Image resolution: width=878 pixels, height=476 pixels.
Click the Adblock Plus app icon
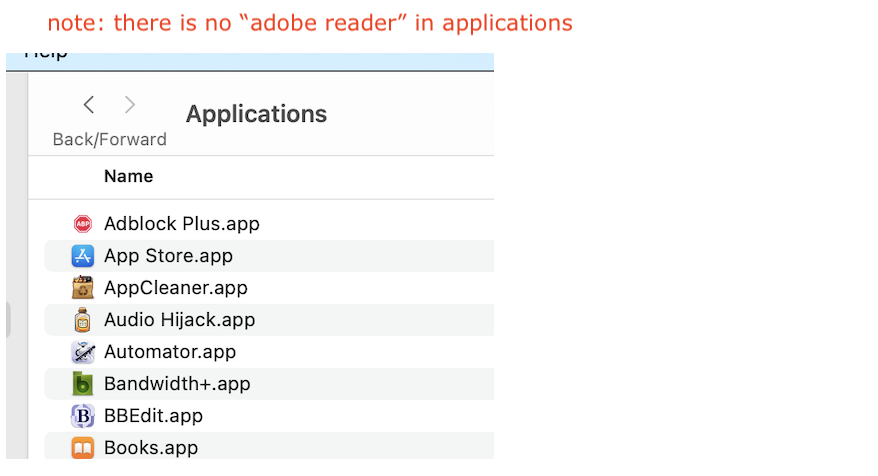coord(83,224)
